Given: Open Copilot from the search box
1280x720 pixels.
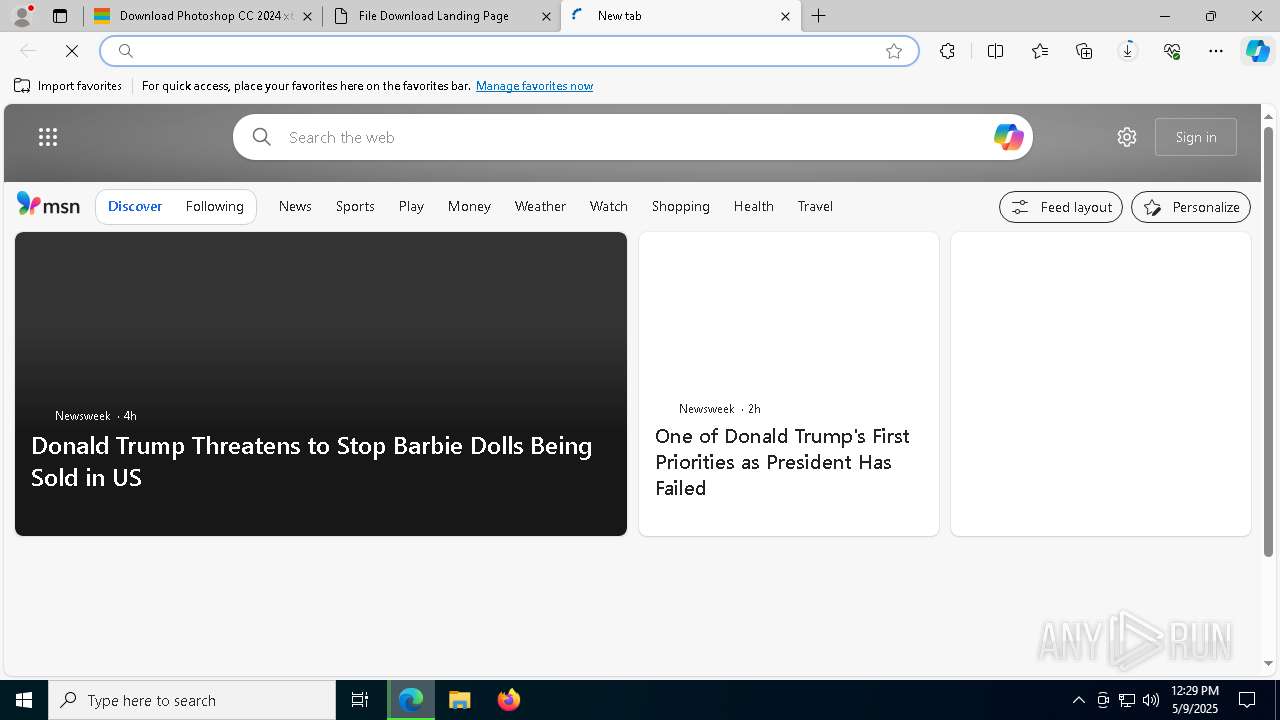Looking at the screenshot, I should pyautogui.click(x=1008, y=137).
